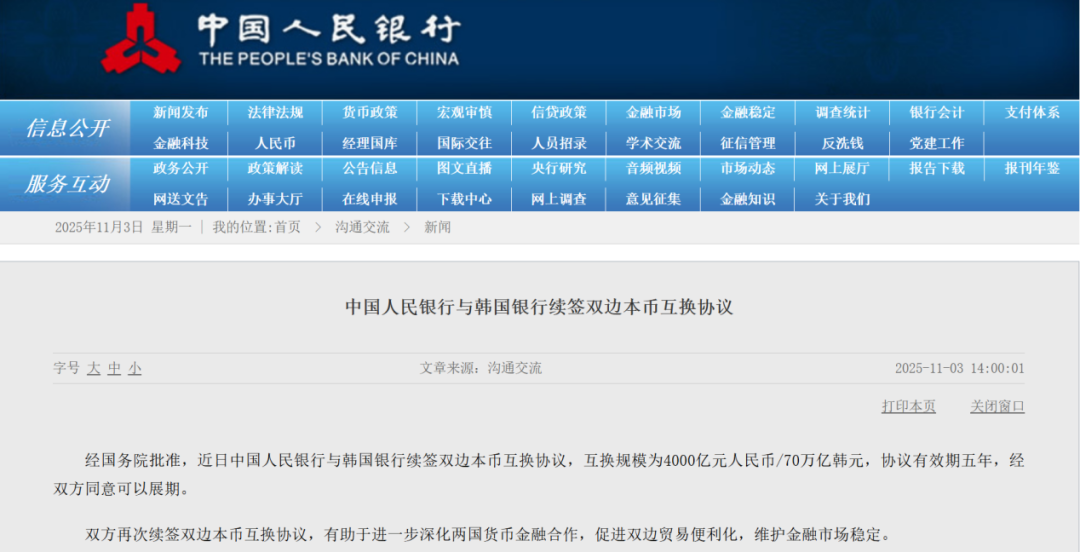The width and height of the screenshot is (1080, 552).
Task: Open the 办事大厅 menu item
Action: click(x=275, y=199)
